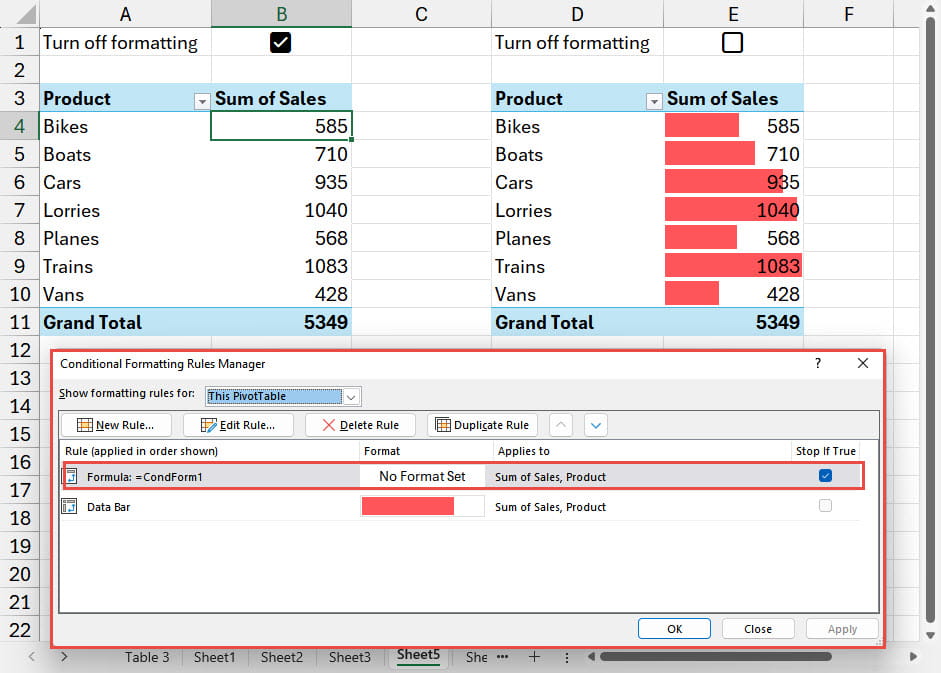Add a new sheet with the plus icon
The image size is (941, 673).
[534, 657]
